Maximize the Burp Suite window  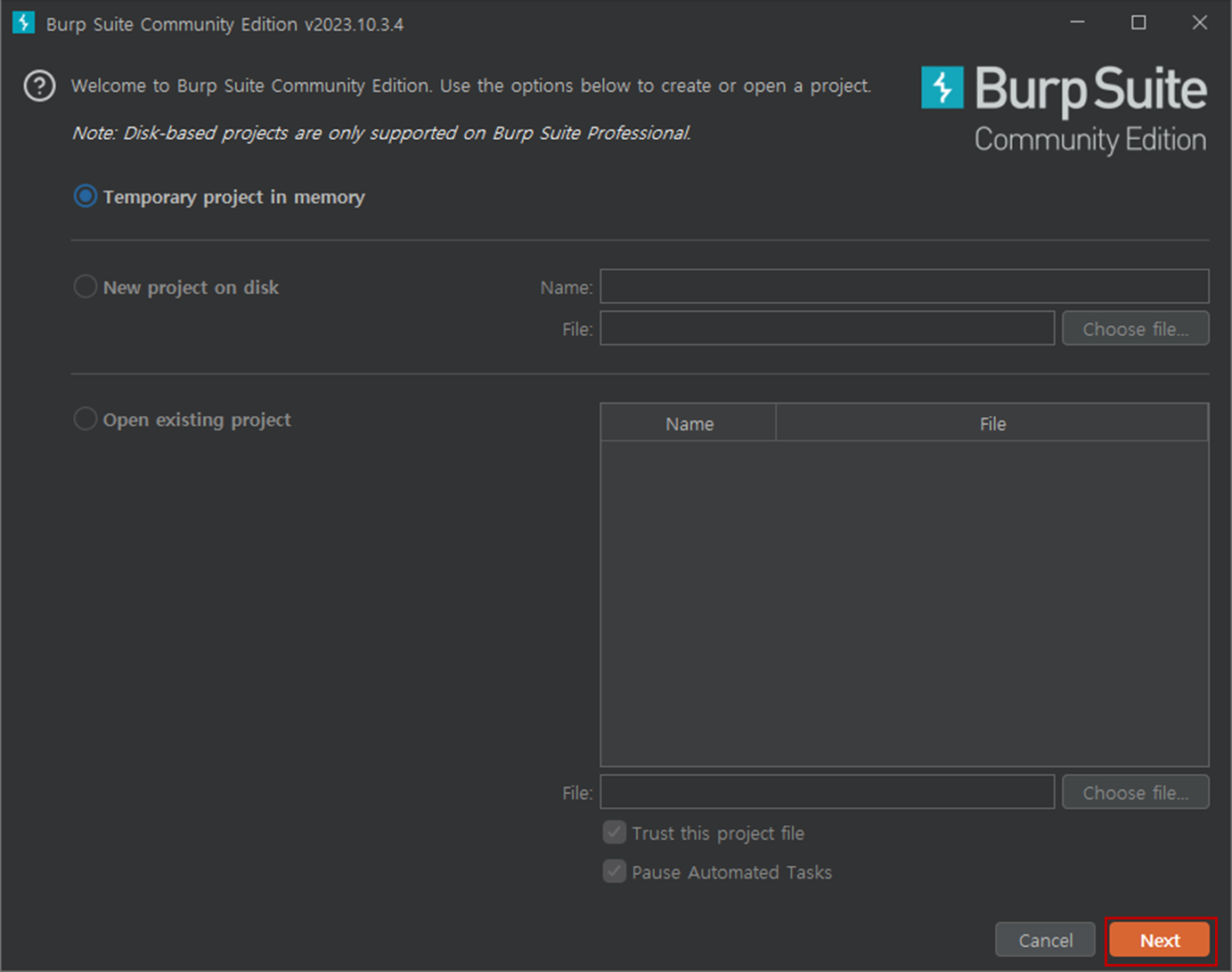(1138, 22)
